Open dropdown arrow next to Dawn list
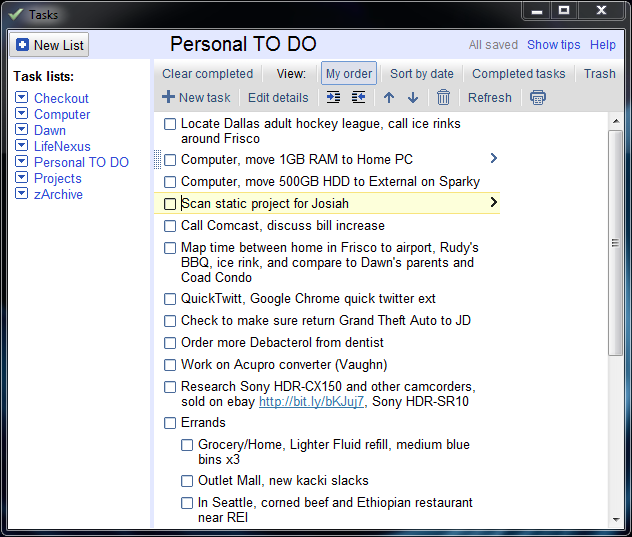The height and width of the screenshot is (537, 632). [x=21, y=129]
